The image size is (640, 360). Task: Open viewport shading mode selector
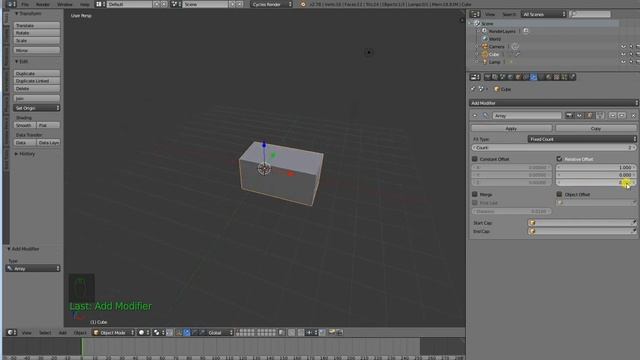pos(144,332)
